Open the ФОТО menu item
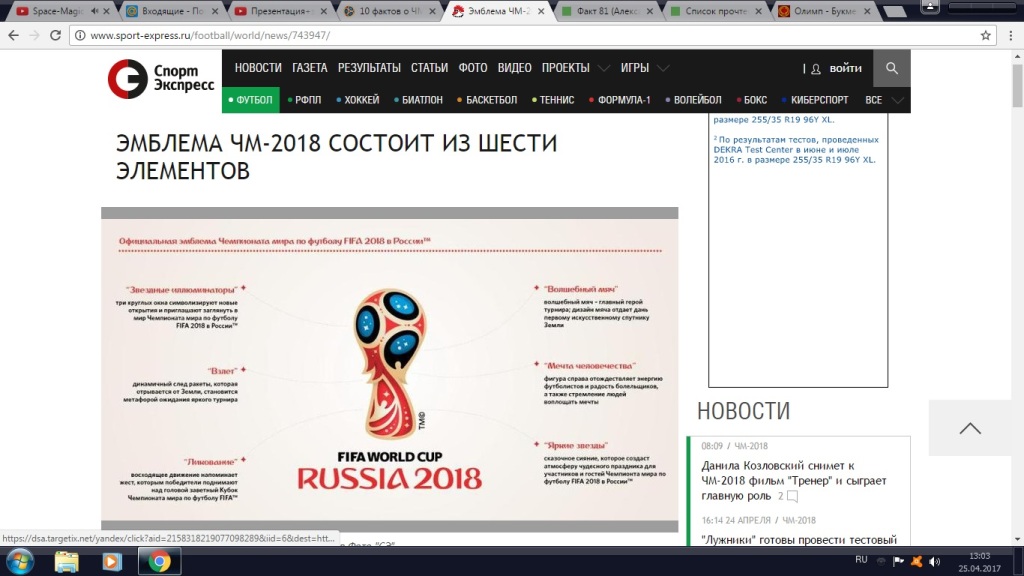 pyautogui.click(x=473, y=68)
